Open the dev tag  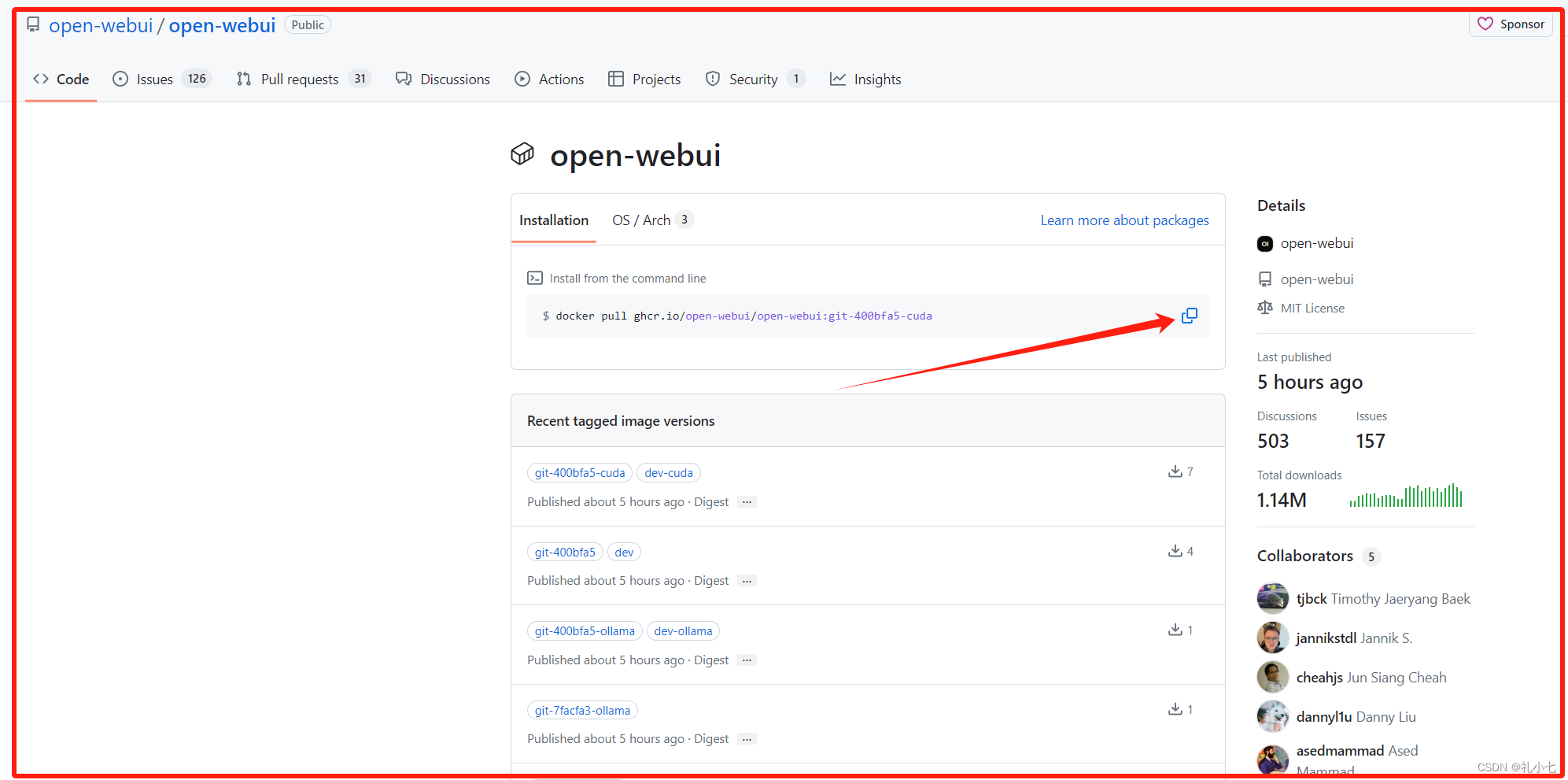click(624, 553)
